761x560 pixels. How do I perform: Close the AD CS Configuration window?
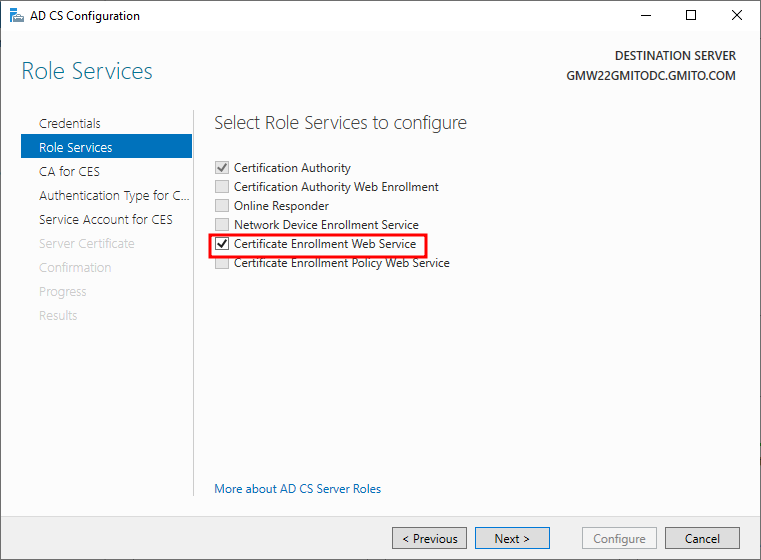[736, 16]
